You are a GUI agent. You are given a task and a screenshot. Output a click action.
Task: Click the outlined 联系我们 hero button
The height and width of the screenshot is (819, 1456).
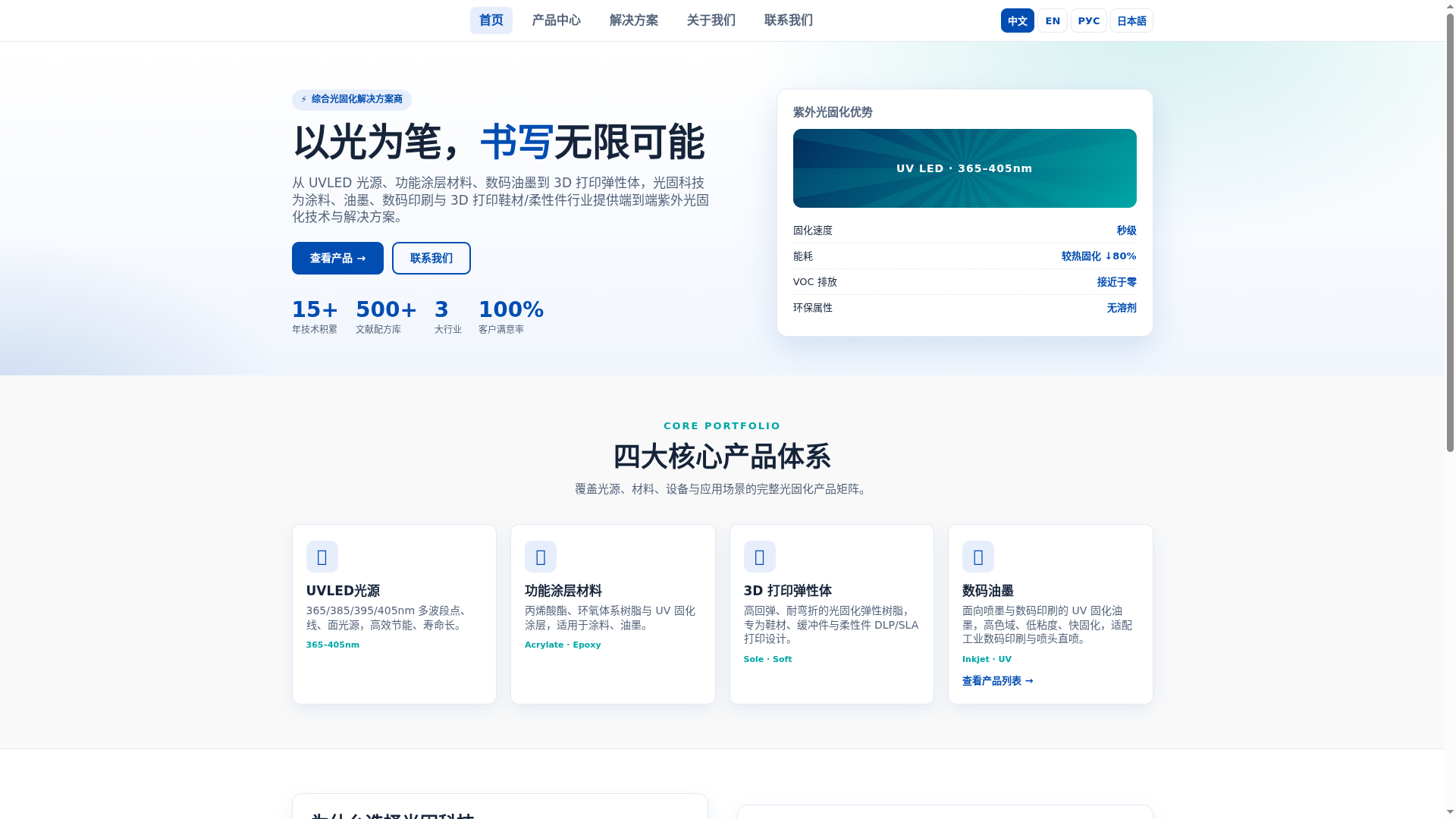[431, 259]
